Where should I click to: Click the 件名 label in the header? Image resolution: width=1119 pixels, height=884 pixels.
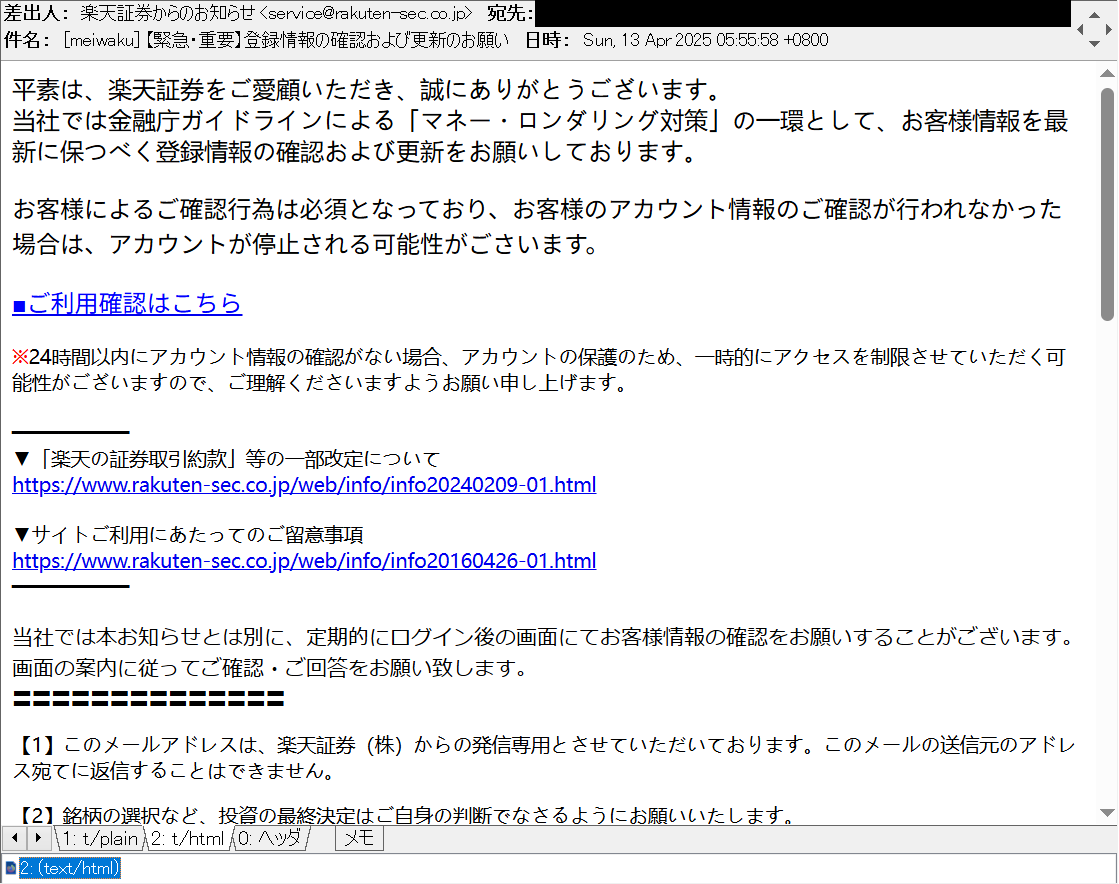click(27, 40)
